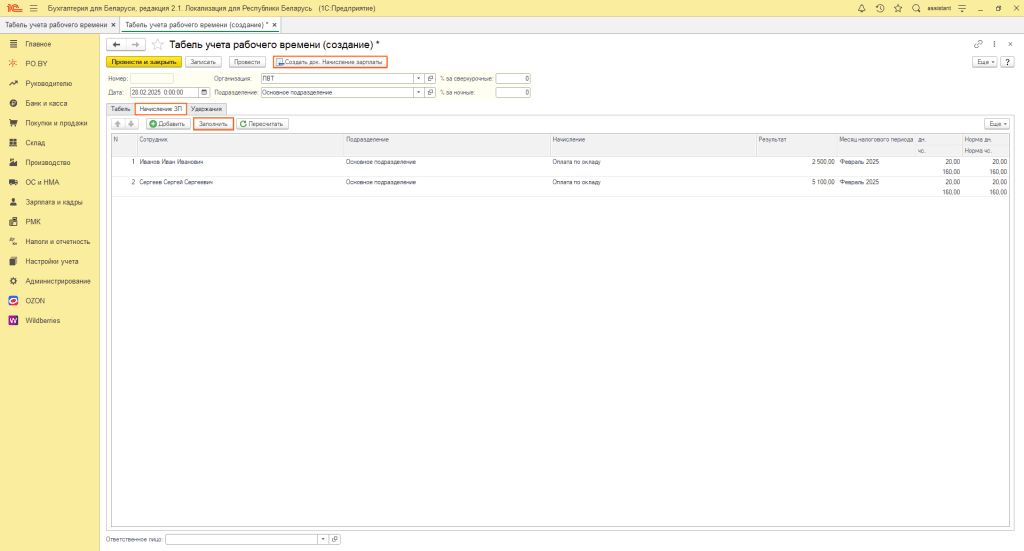This screenshot has height=551, width=1024.
Task: Expand the Организация dropdown arrow
Action: click(x=419, y=78)
